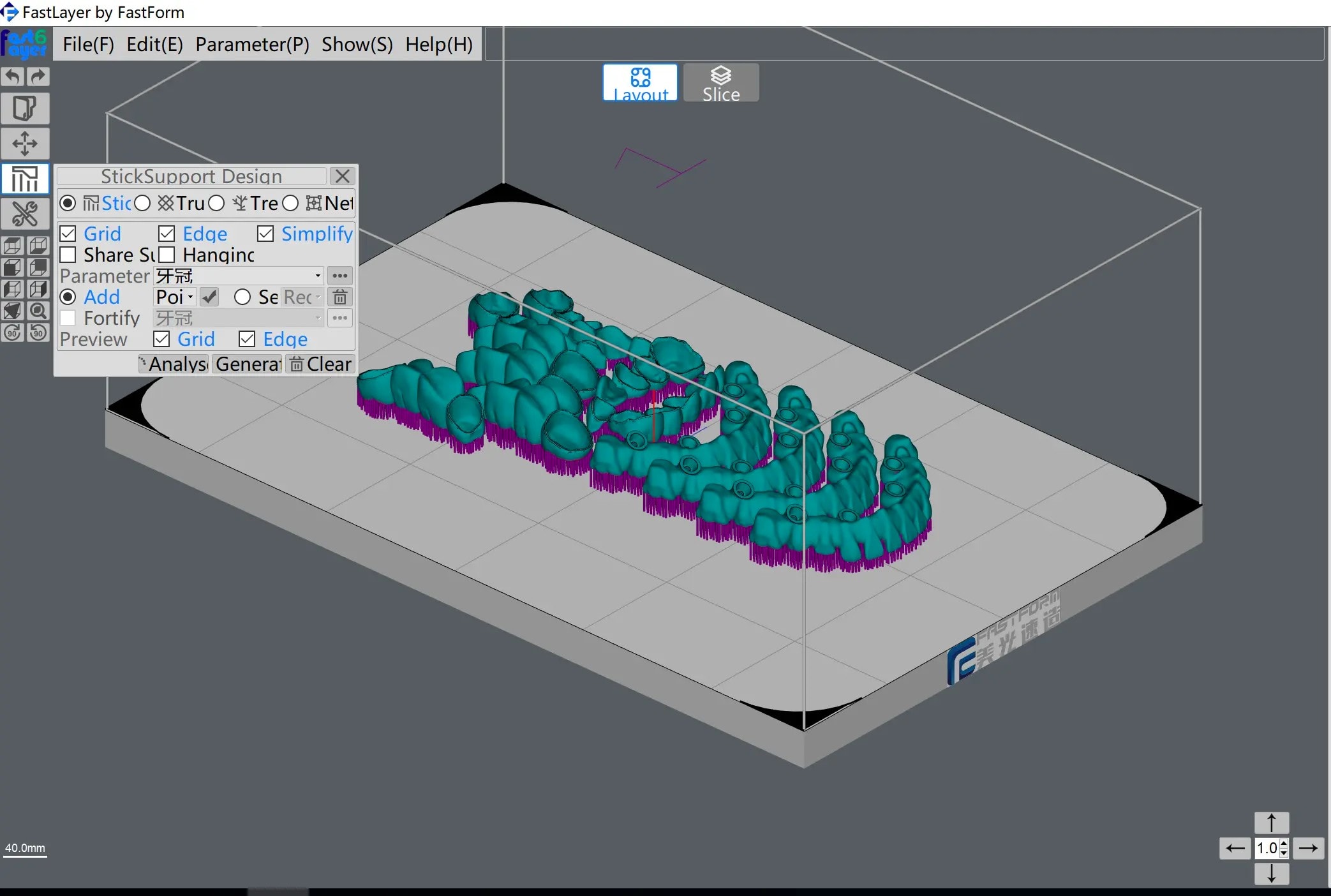Toggle the Grid checkbox on
1331x896 pixels.
click(x=67, y=232)
